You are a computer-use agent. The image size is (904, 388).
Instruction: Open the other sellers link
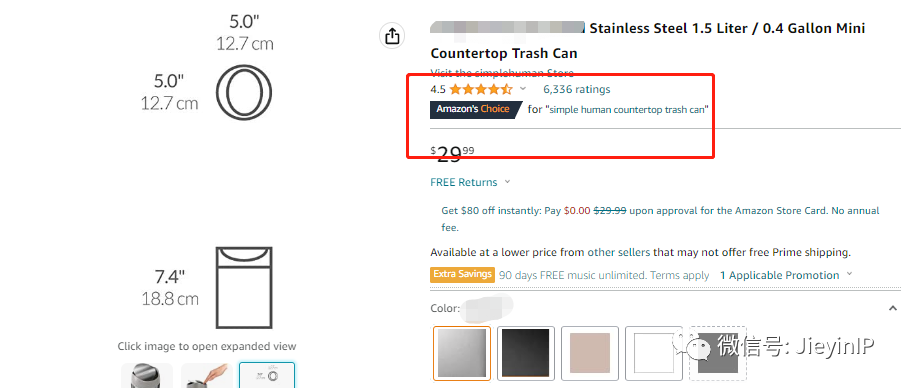(619, 252)
